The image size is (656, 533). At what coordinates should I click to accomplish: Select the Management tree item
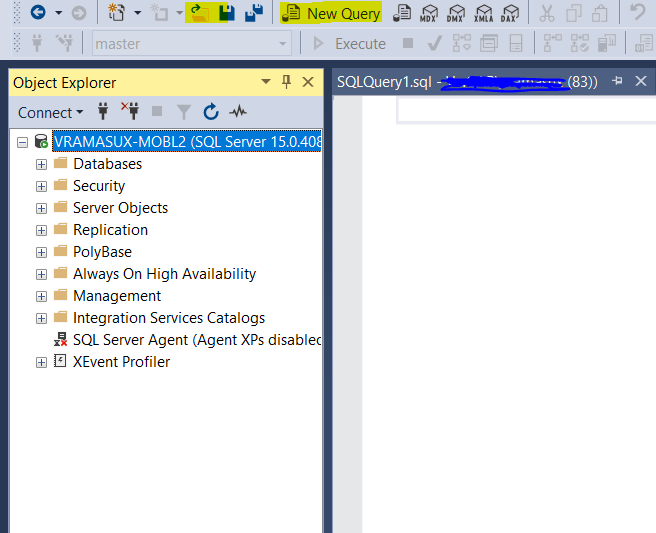(x=117, y=296)
